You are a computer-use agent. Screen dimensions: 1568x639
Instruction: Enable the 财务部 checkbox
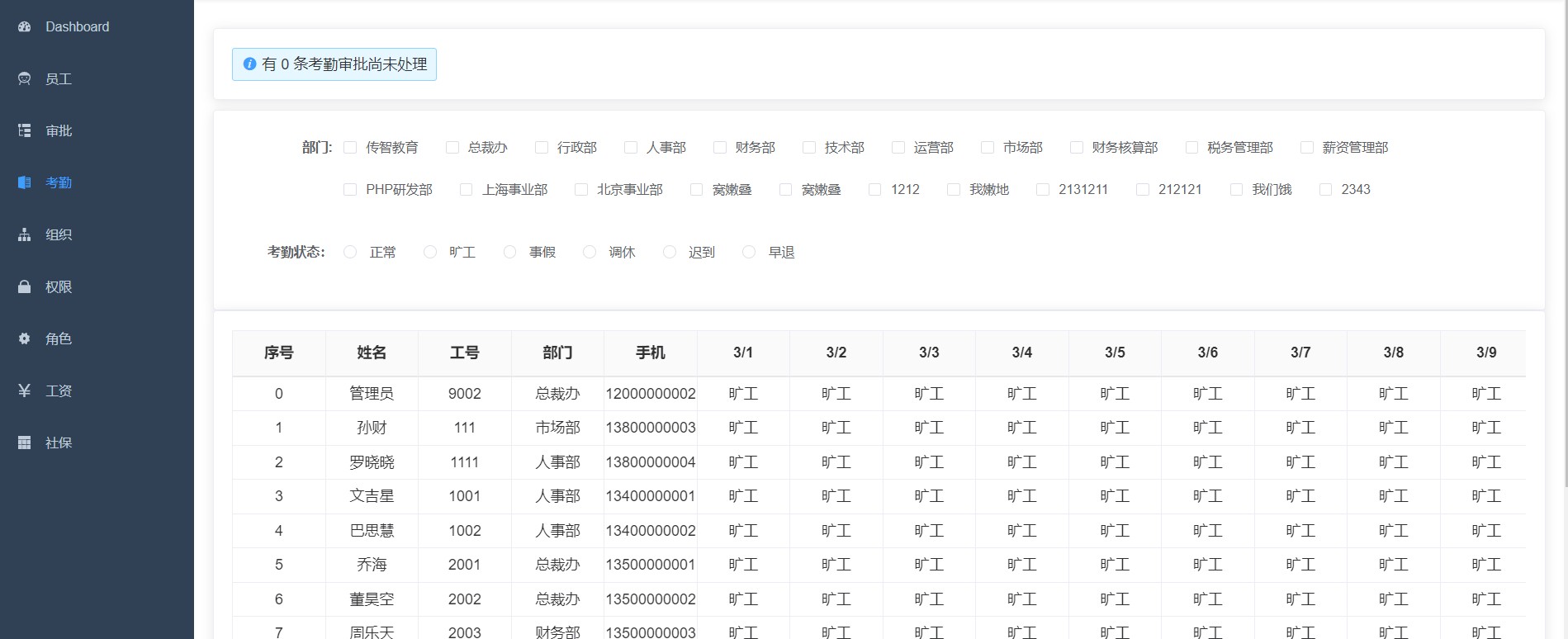(720, 147)
